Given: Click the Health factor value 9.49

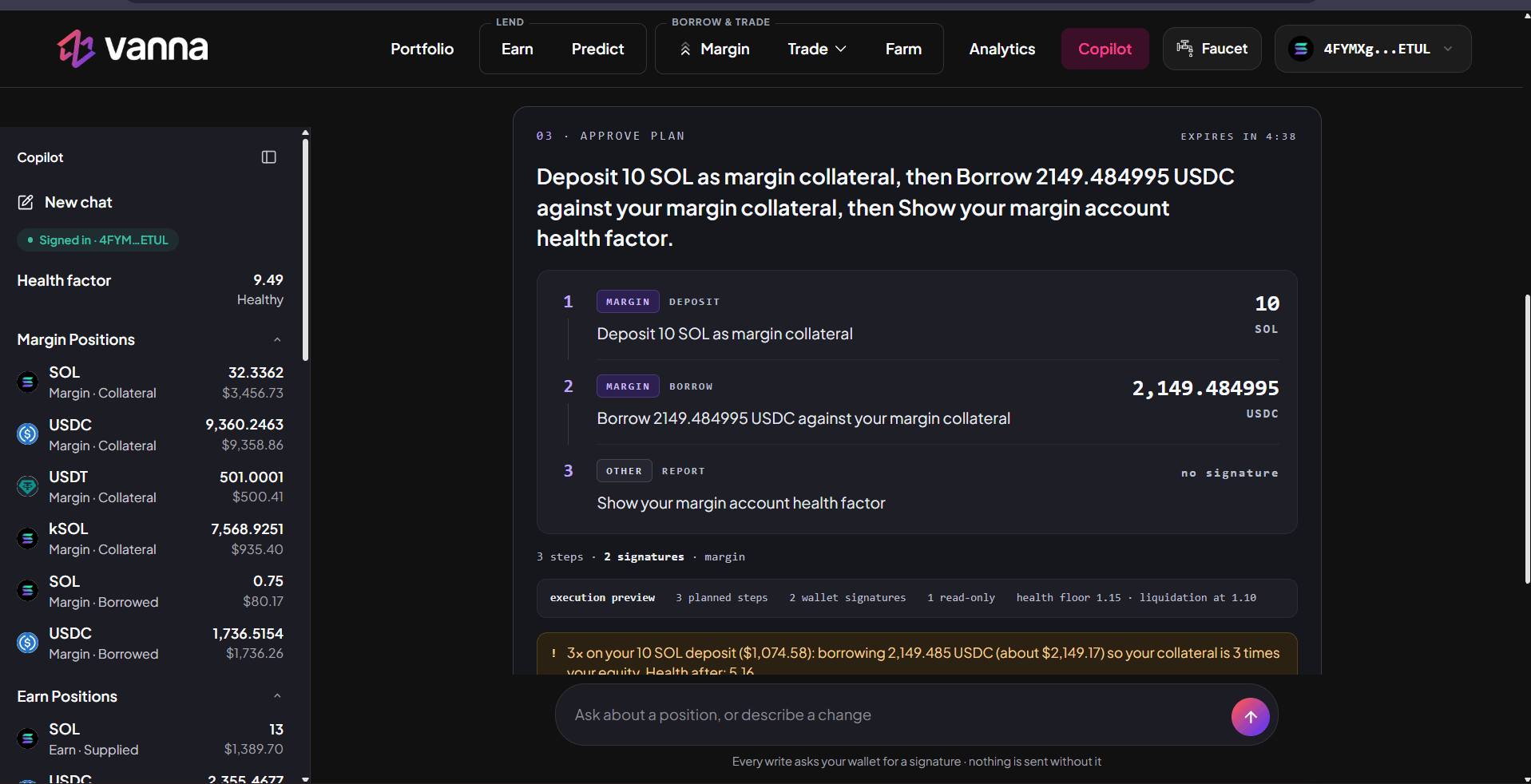Looking at the screenshot, I should point(268,280).
